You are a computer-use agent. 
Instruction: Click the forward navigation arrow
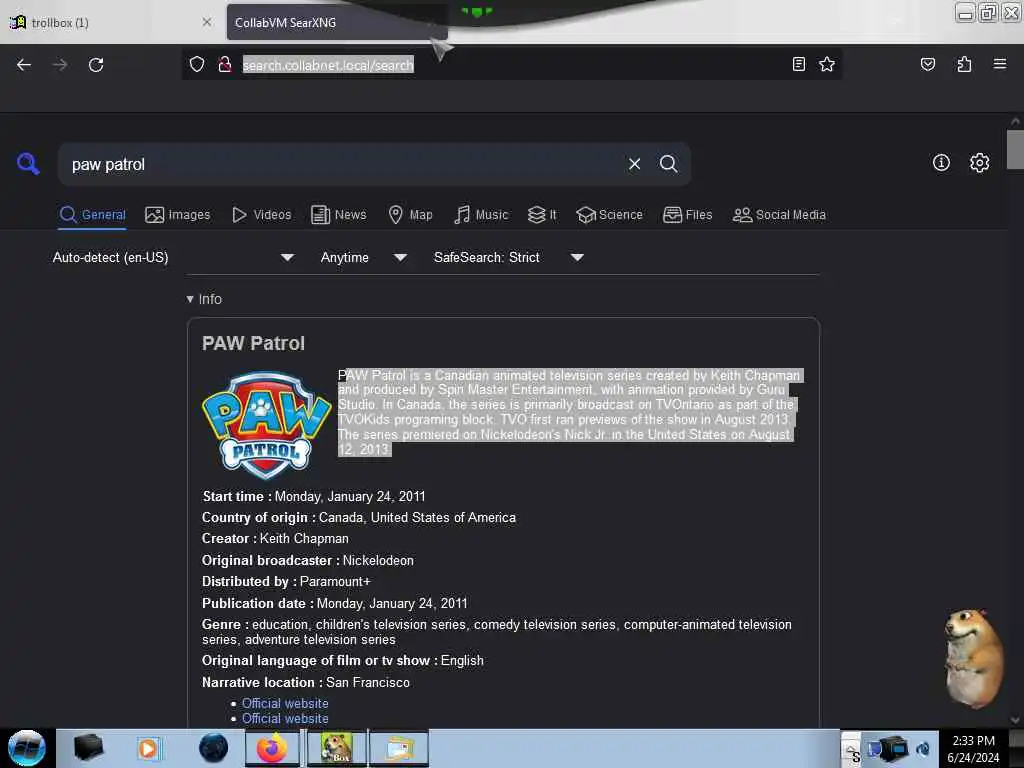coord(60,65)
